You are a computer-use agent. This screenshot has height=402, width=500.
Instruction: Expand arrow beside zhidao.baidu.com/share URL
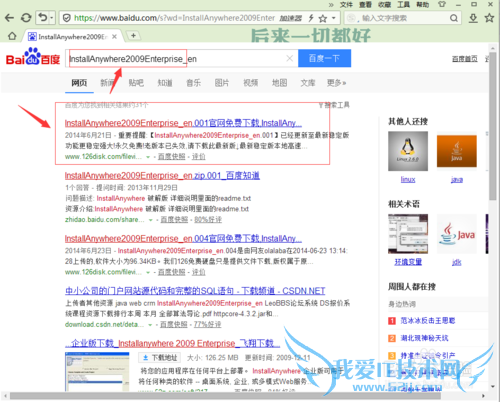click(x=151, y=220)
